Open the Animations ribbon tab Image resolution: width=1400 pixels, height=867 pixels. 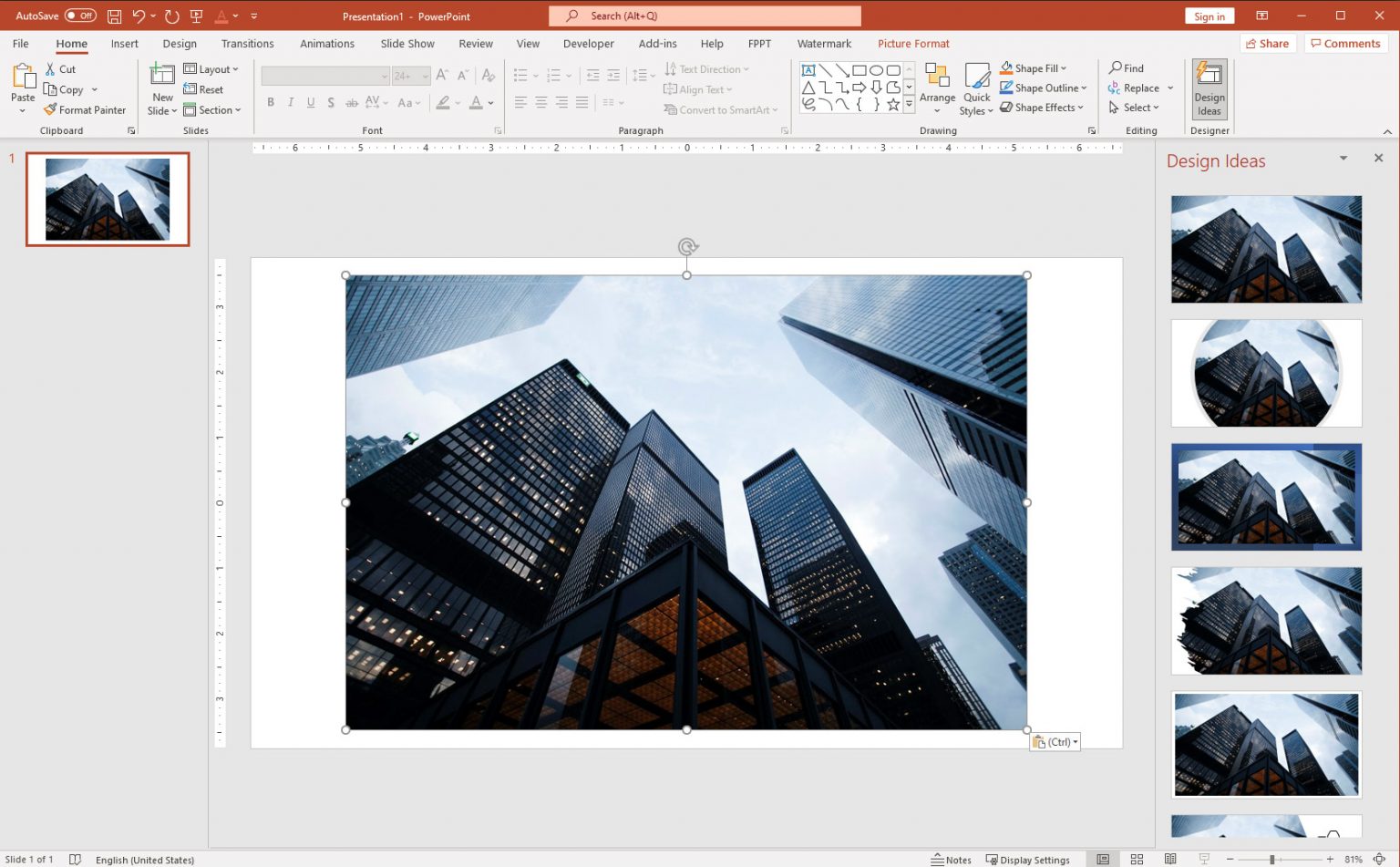[326, 43]
